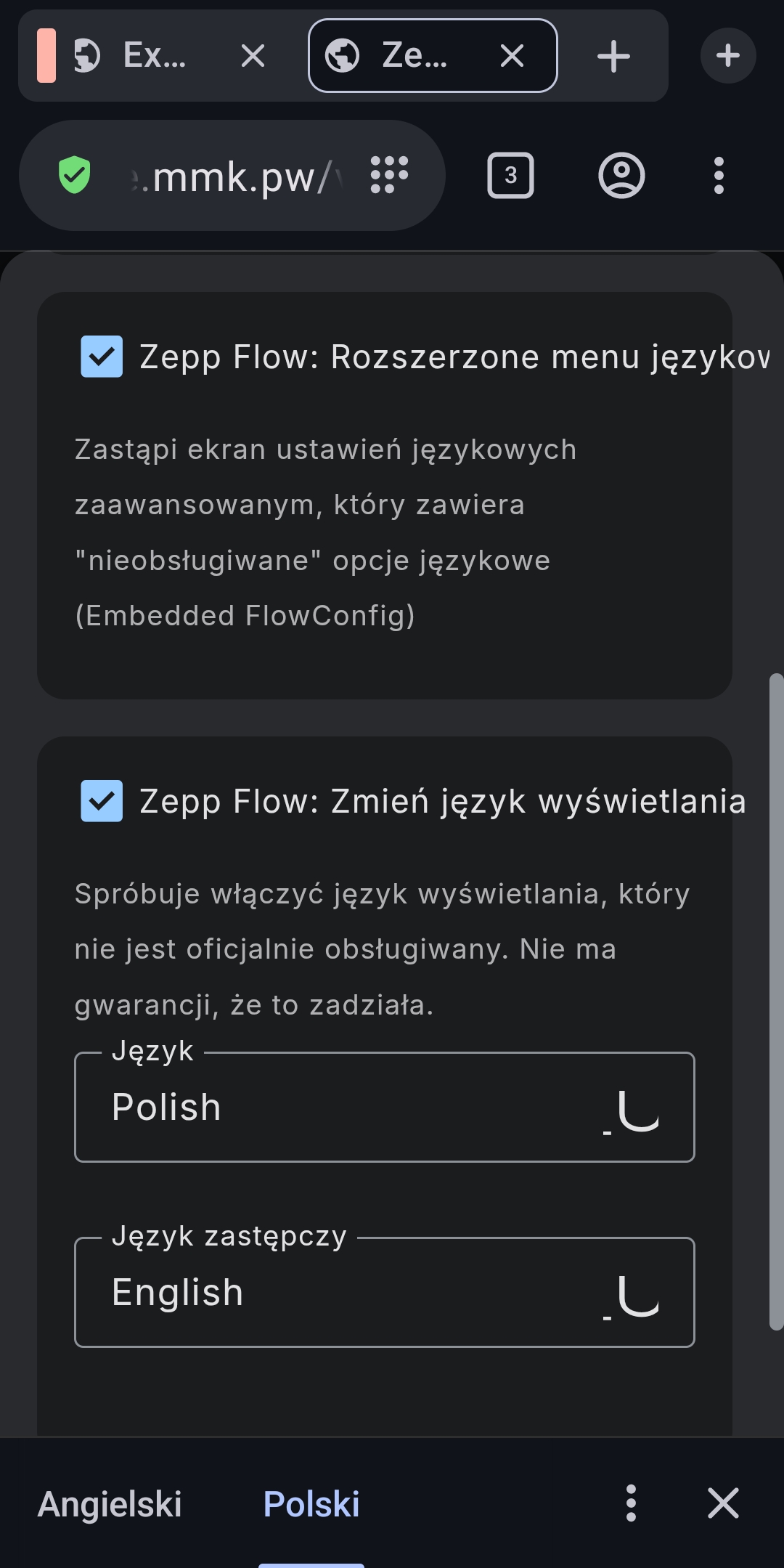Switch to the 'Ex...' browser tab
Image resolution: width=784 pixels, height=1568 pixels.
[145, 56]
